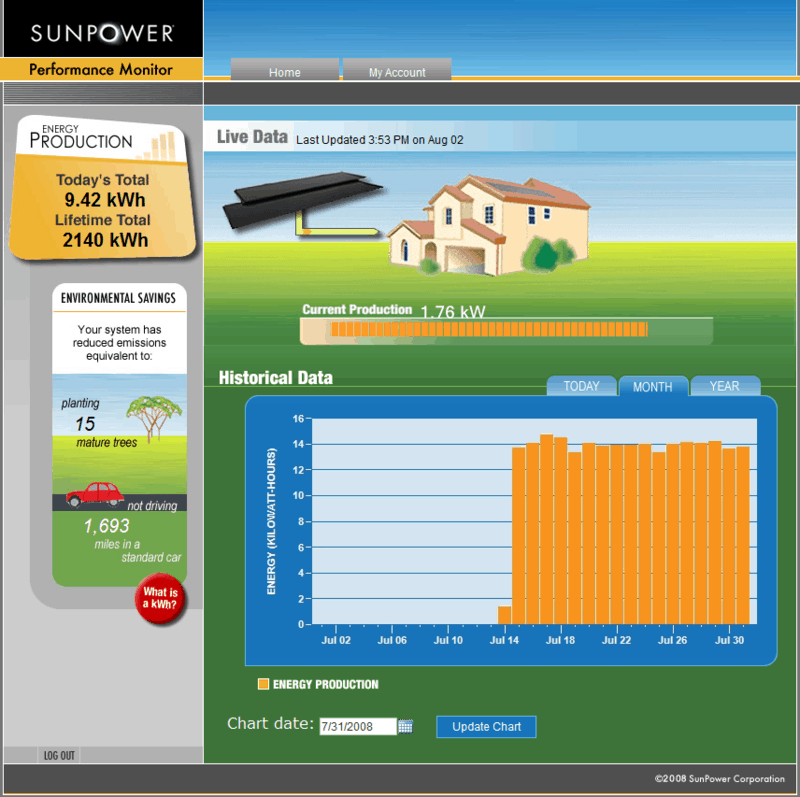Open the Home tab
This screenshot has width=800, height=797.
285,70
